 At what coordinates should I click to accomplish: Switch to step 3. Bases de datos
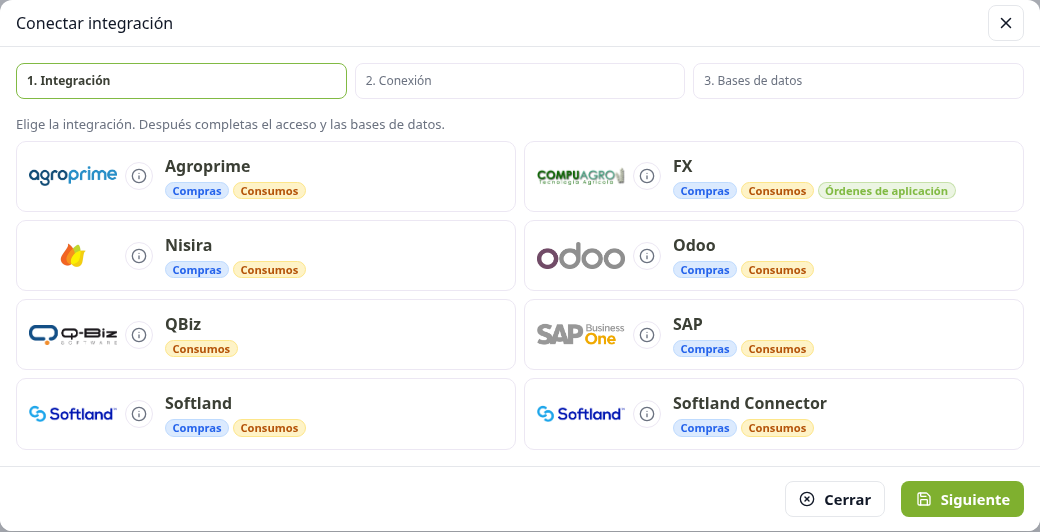[x=858, y=81]
